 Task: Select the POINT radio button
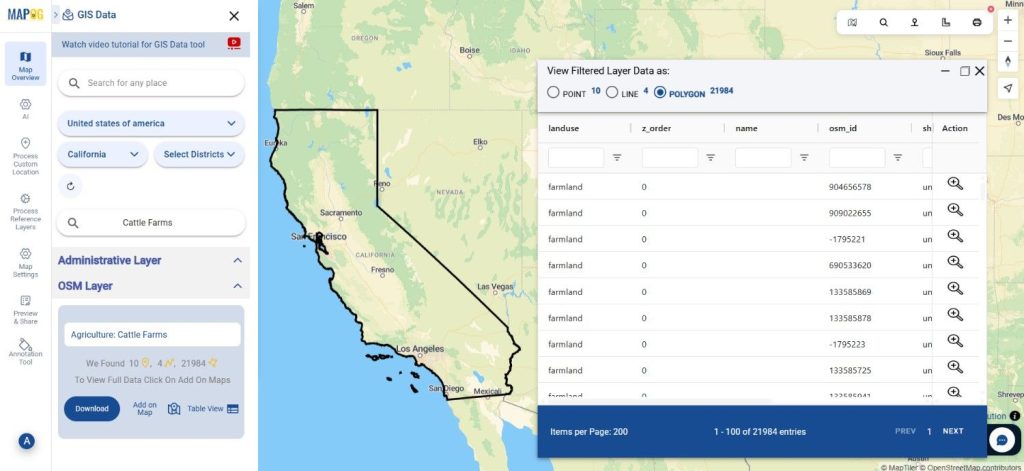pyautogui.click(x=553, y=93)
